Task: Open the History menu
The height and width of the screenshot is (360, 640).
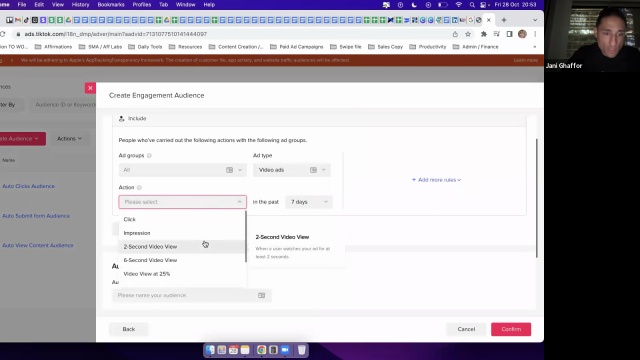Action: pos(80,4)
